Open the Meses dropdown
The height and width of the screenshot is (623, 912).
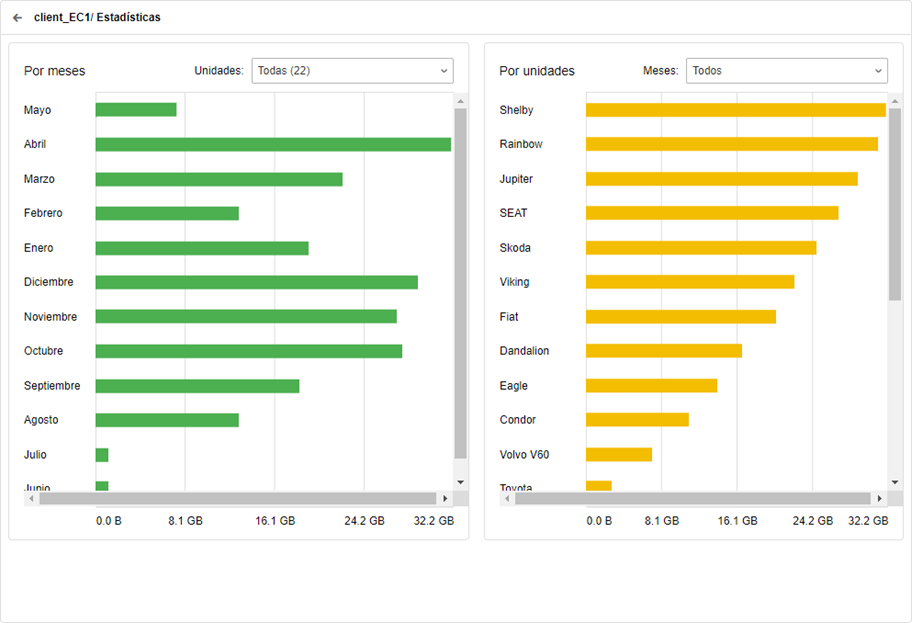point(787,71)
